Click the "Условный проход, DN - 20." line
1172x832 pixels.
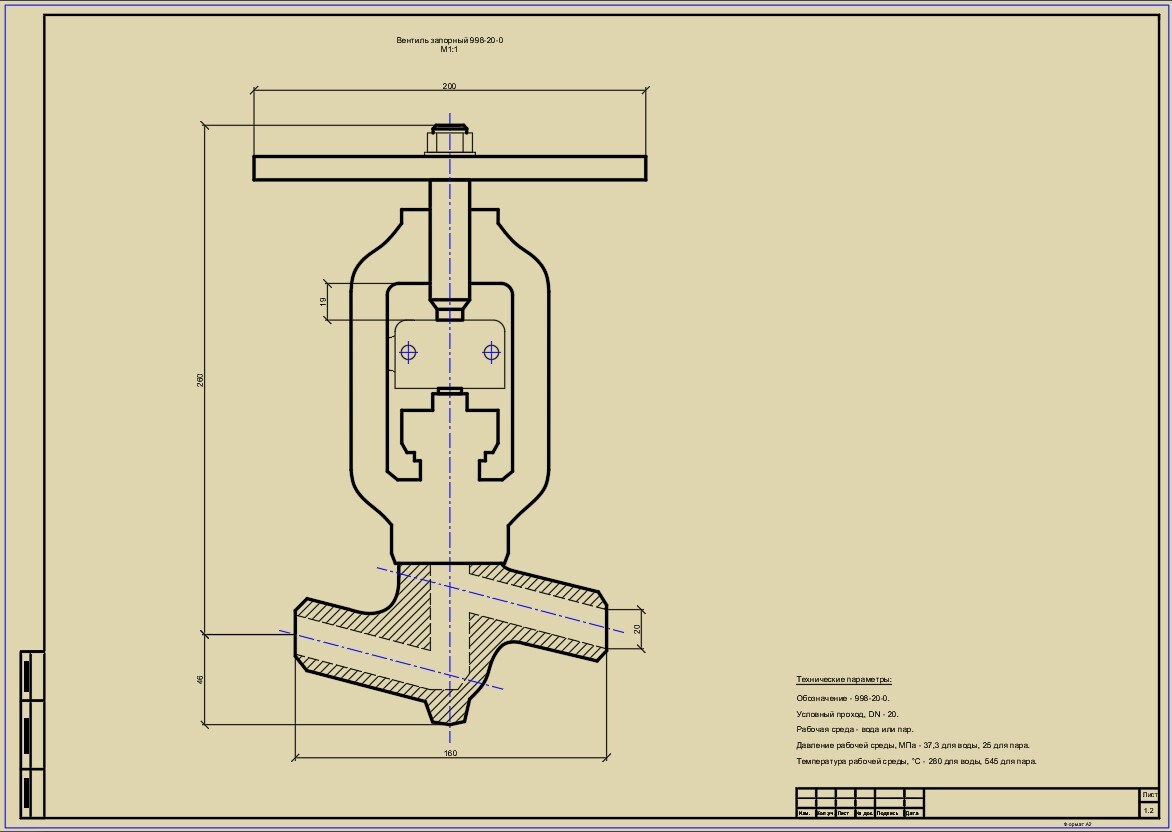click(x=847, y=714)
